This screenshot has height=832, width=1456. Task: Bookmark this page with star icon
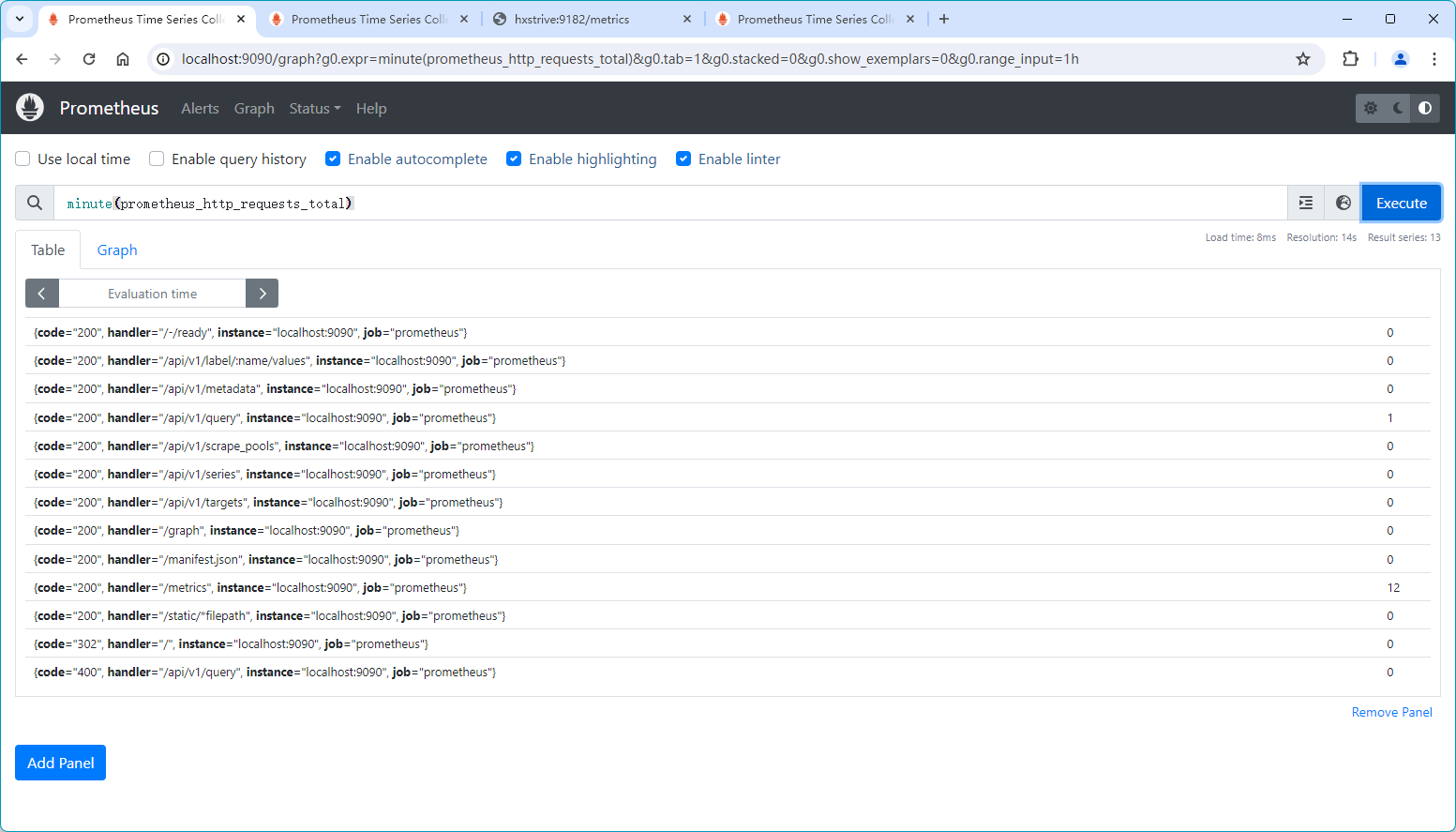click(x=1303, y=59)
